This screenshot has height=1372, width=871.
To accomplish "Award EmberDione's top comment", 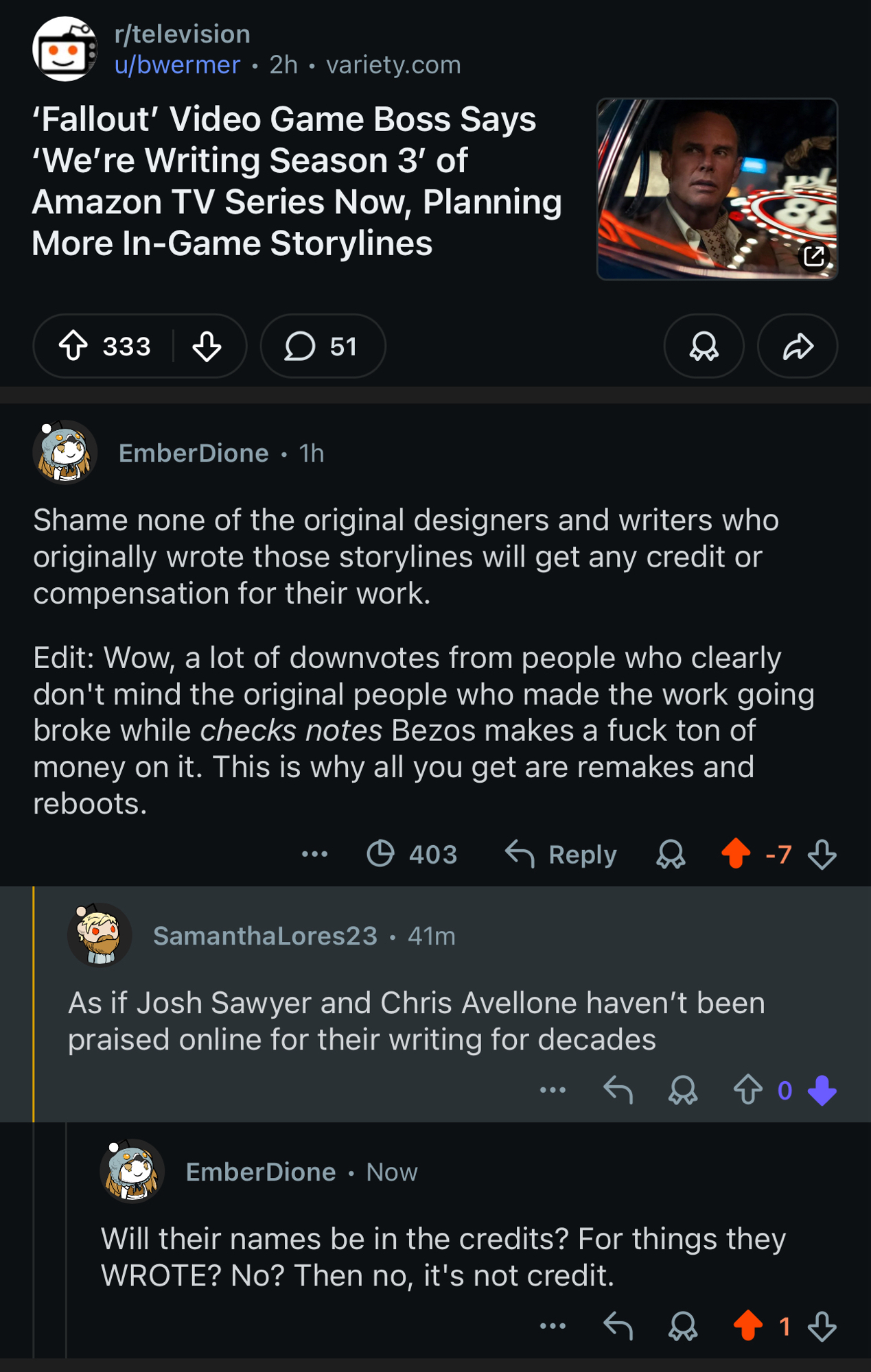I will [x=671, y=854].
